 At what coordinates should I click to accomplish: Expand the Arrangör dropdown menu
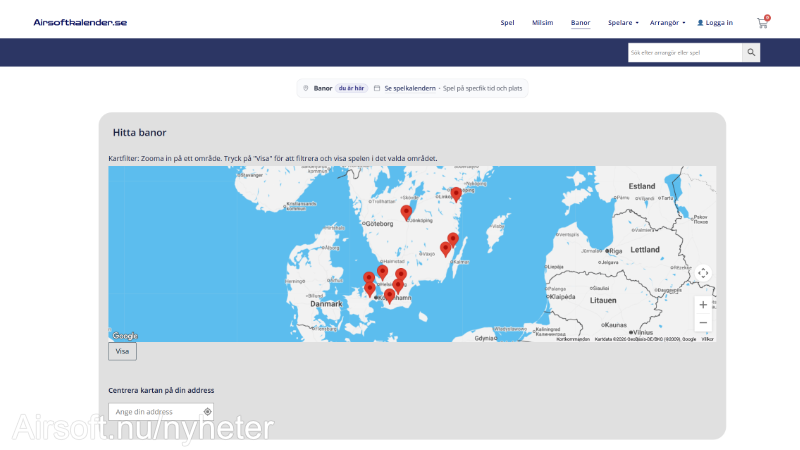click(x=667, y=22)
